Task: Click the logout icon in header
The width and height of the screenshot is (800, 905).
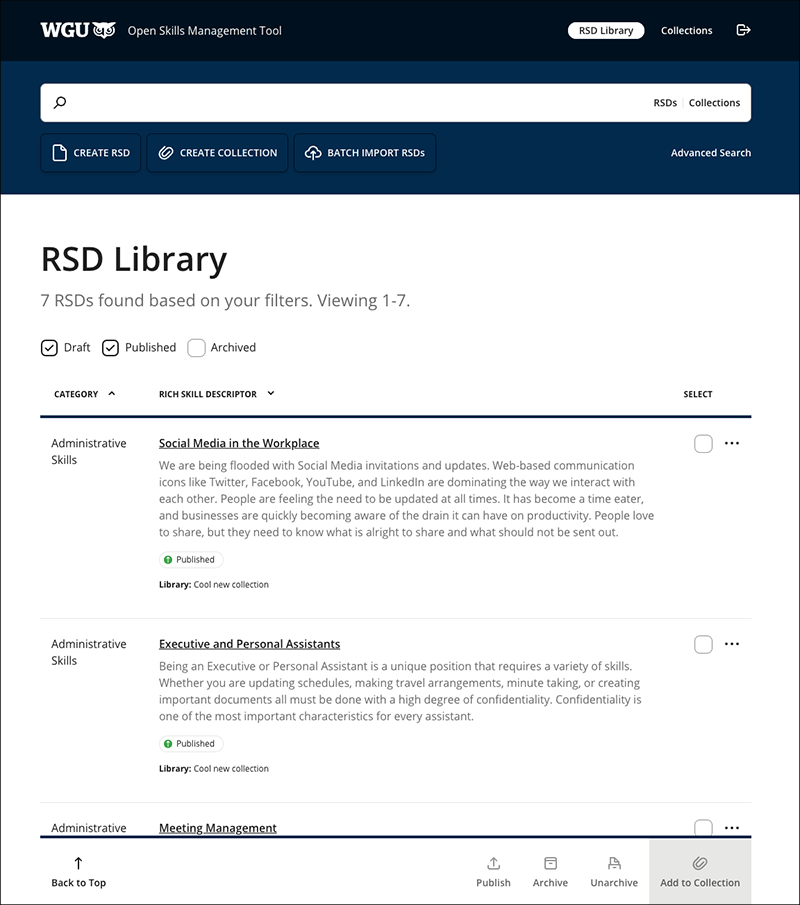Action: pos(743,30)
